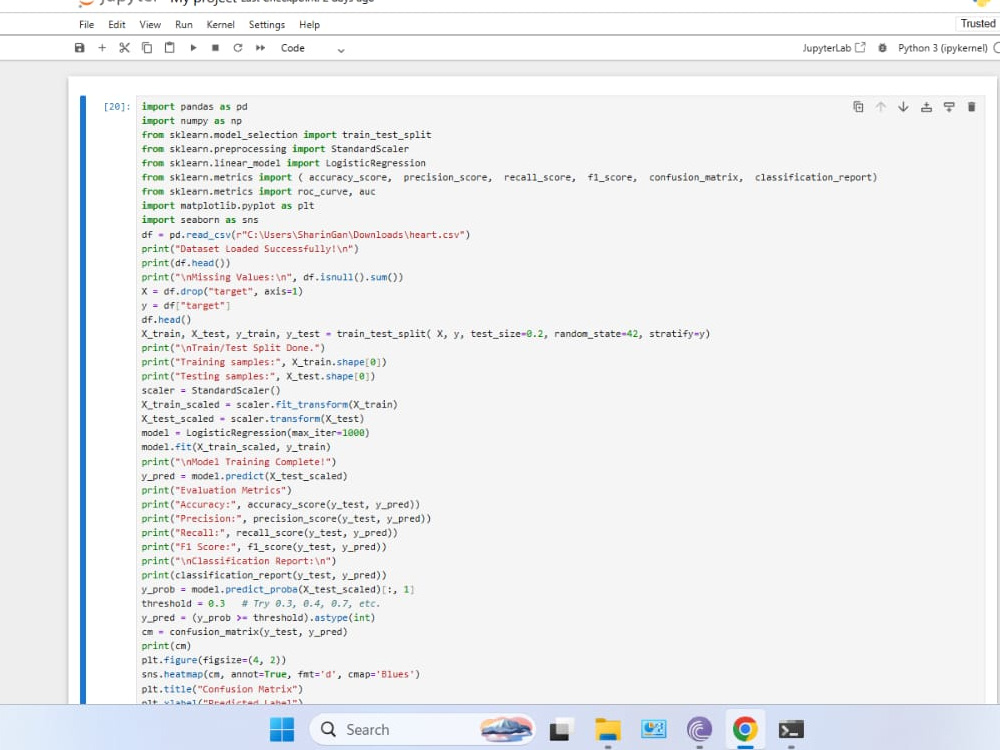Click the plt.title("Confusion Matrix") line
Viewport: 1000px width, 750px height.
(222, 689)
